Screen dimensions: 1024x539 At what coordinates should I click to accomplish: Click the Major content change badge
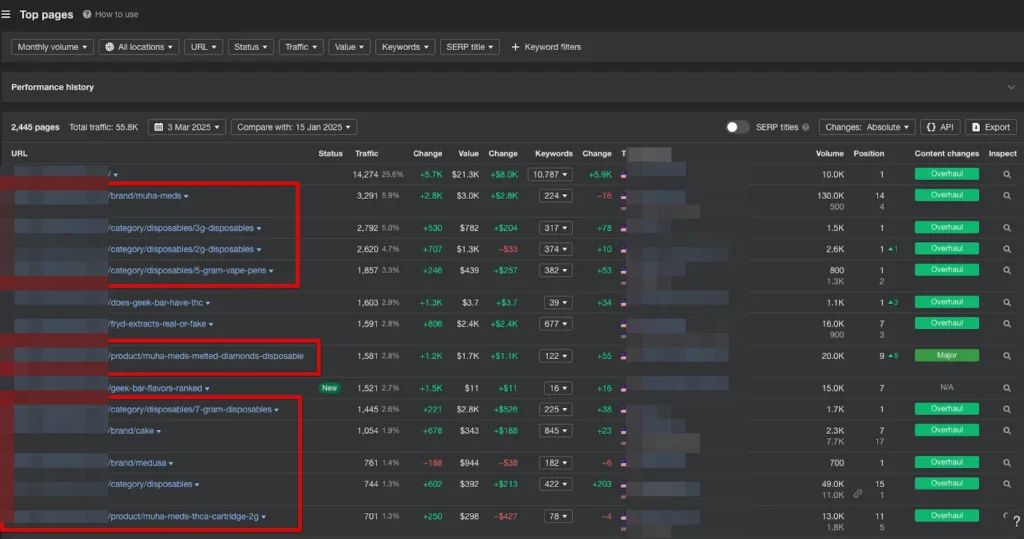[x=946, y=355]
